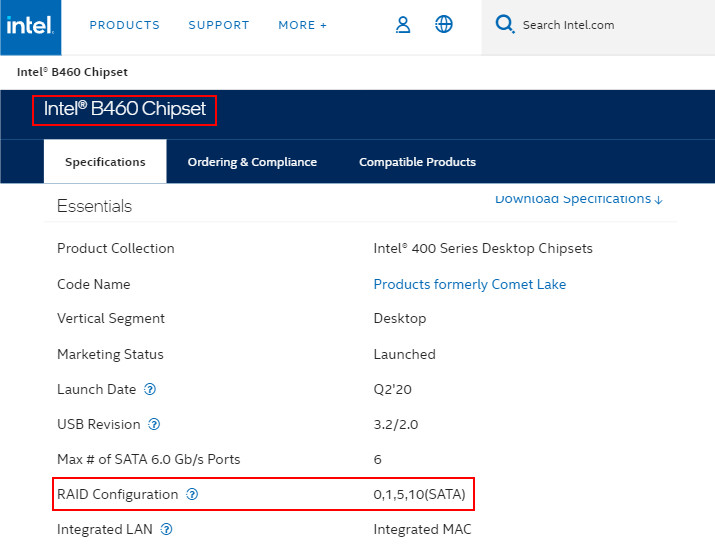The image size is (715, 549).
Task: Select the Specifications tab
Action: pos(105,161)
